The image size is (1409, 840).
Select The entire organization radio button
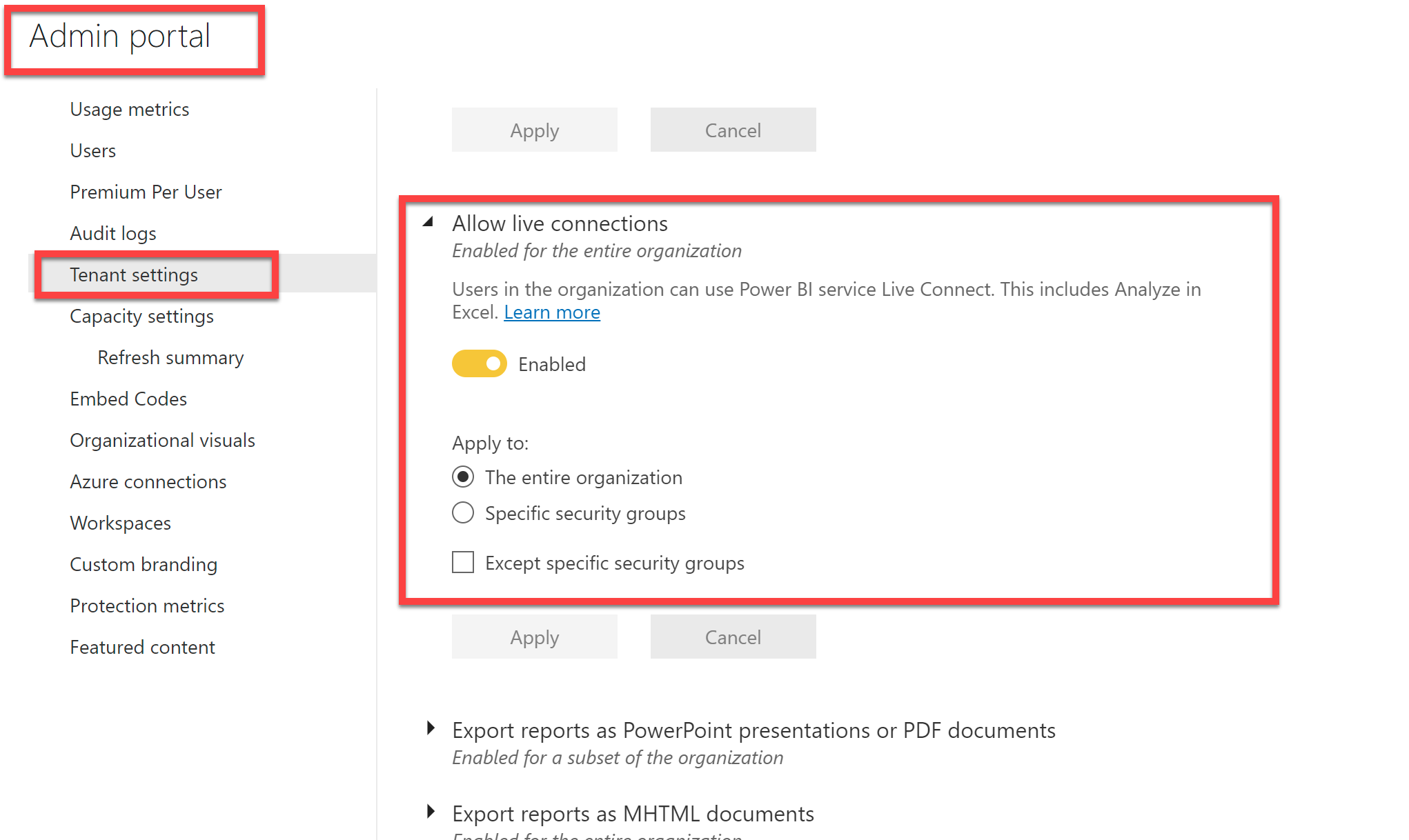click(x=463, y=477)
